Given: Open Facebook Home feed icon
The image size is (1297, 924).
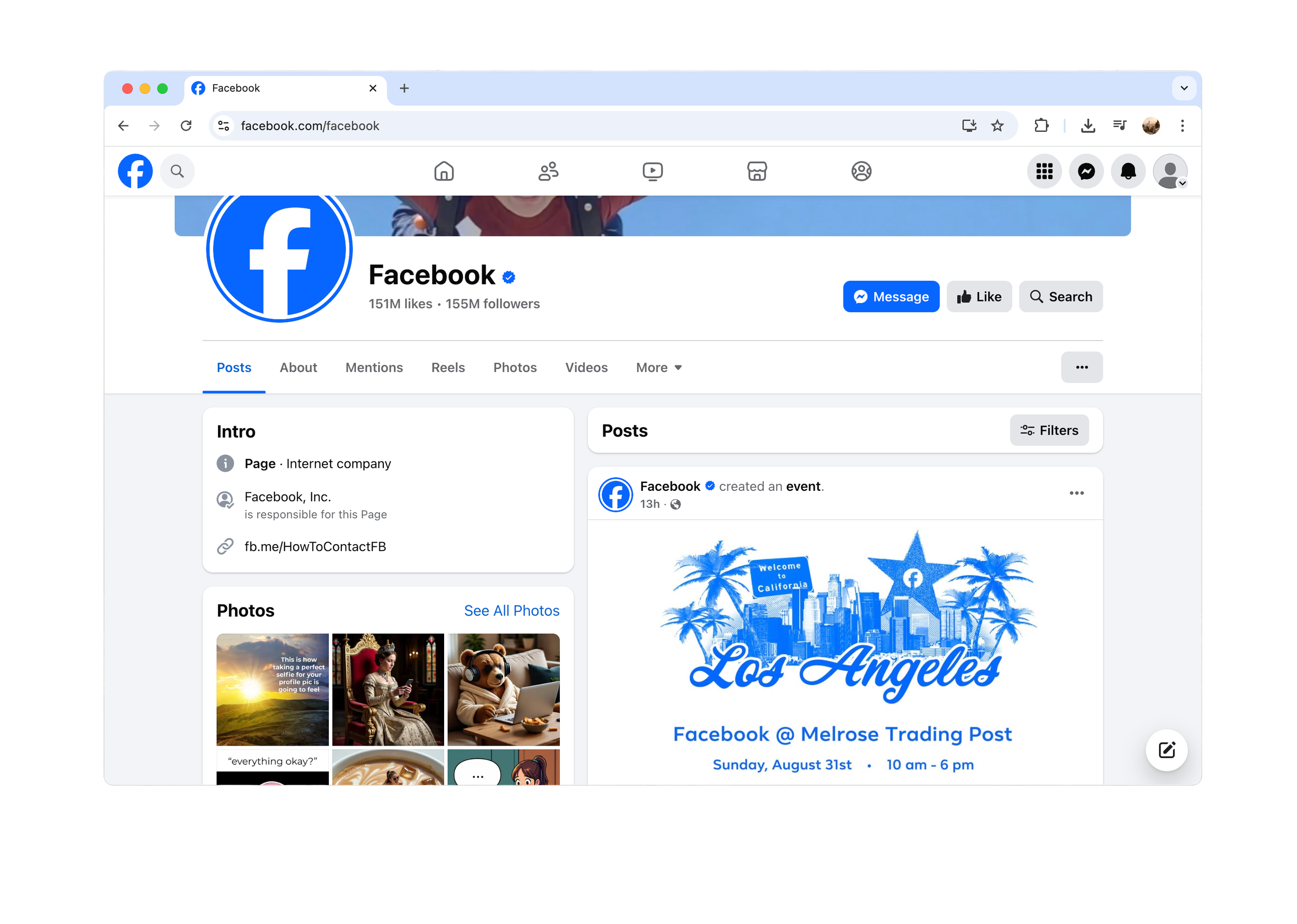Looking at the screenshot, I should (444, 171).
